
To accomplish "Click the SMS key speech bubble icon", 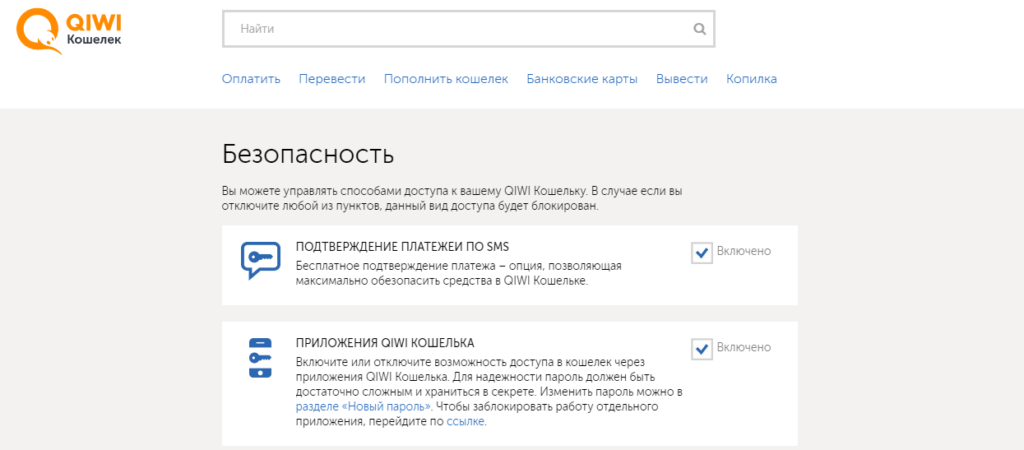I will pos(260,260).
